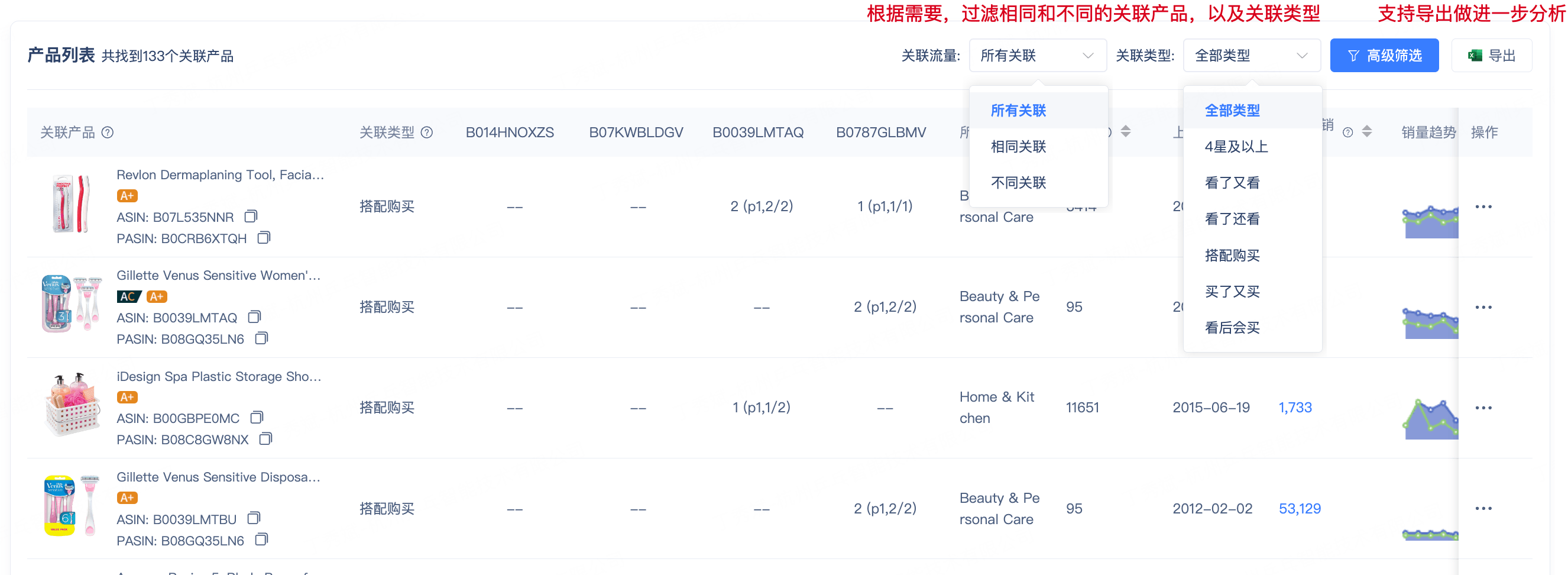The width and height of the screenshot is (1568, 575).
Task: Click sales figure 53,129
Action: tap(1300, 508)
